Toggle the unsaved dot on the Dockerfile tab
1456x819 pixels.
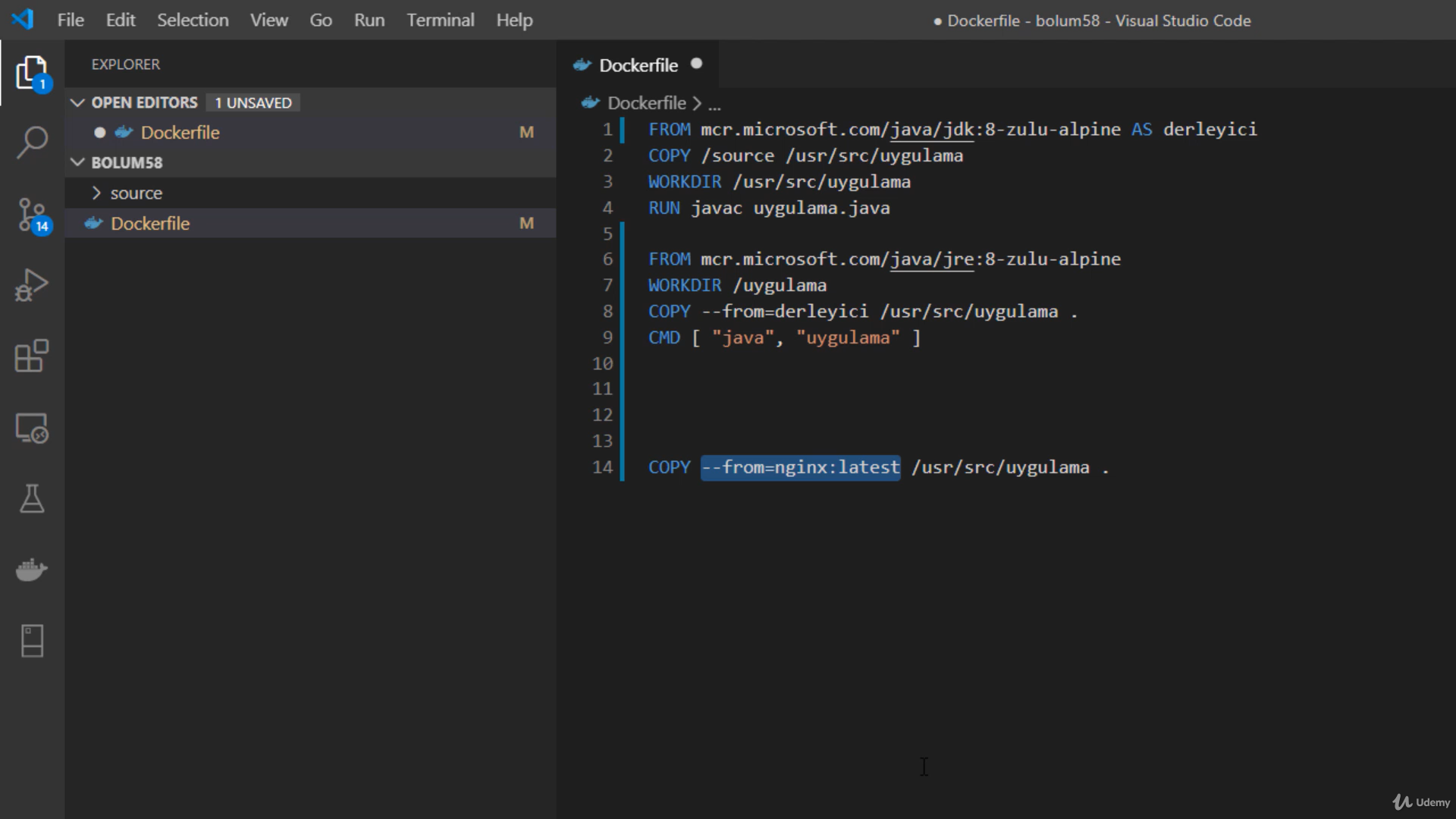pyautogui.click(x=697, y=64)
